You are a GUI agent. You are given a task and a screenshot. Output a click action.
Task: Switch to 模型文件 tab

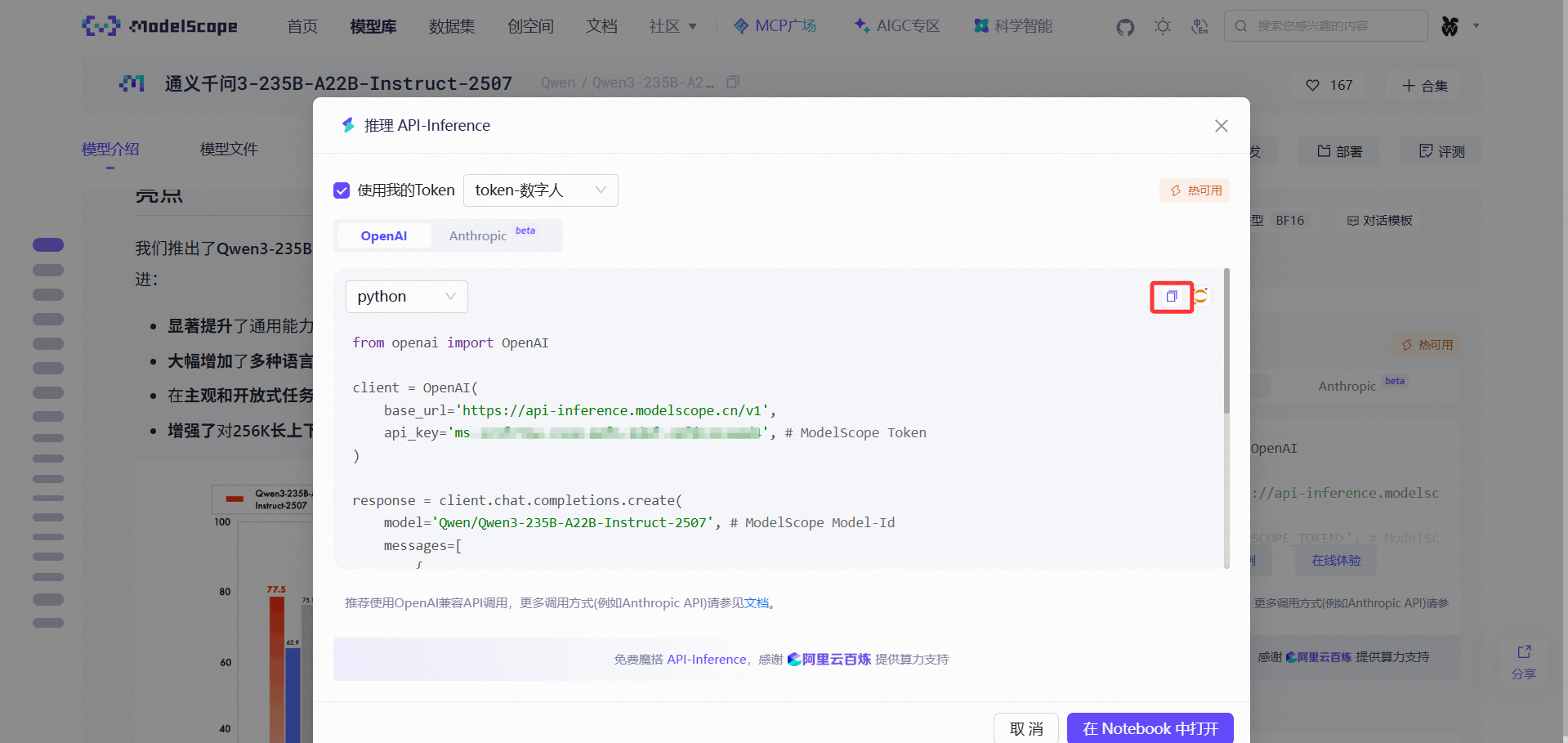coord(229,150)
